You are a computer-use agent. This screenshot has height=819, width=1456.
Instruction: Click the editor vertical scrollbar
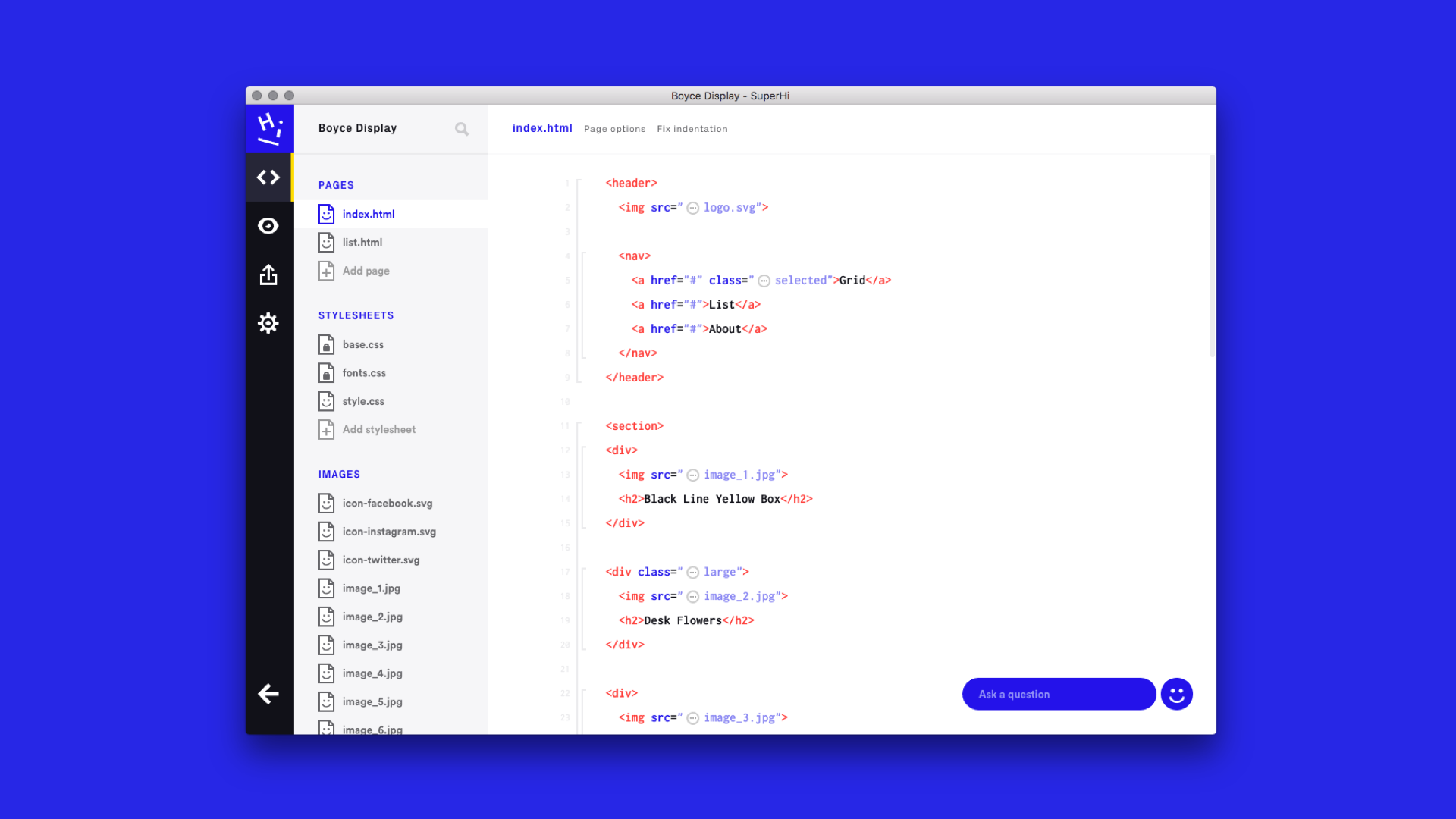[1213, 256]
